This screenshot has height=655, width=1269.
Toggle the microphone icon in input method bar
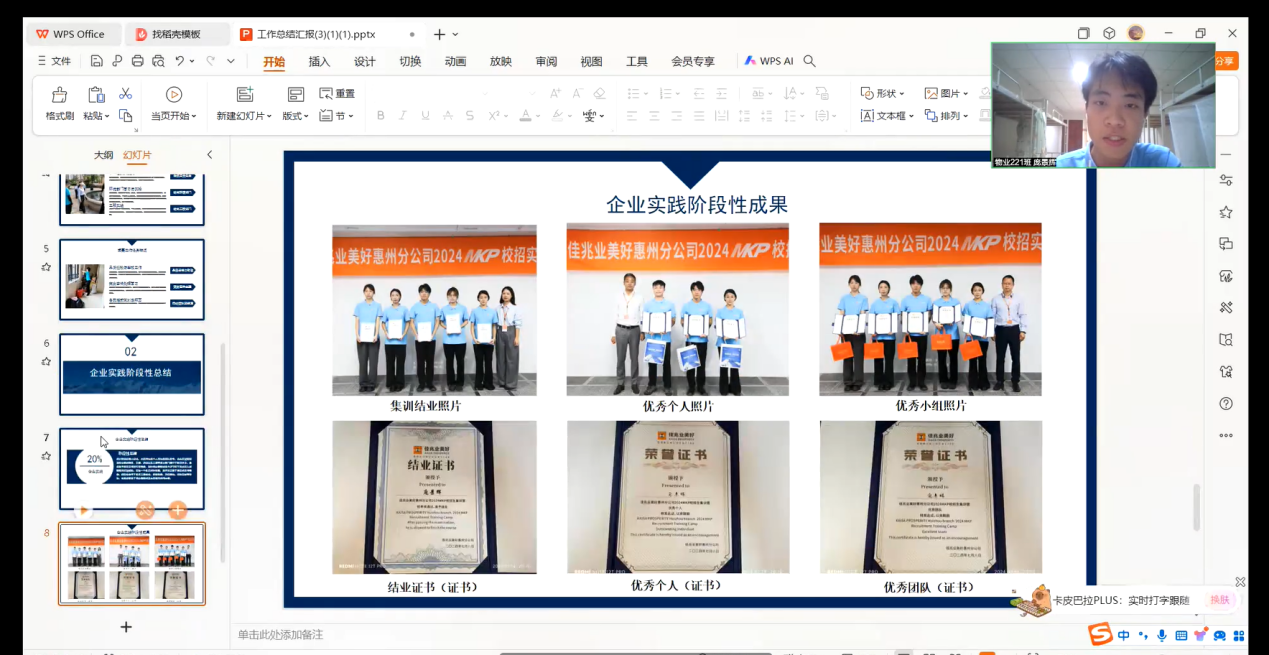[x=1161, y=635]
